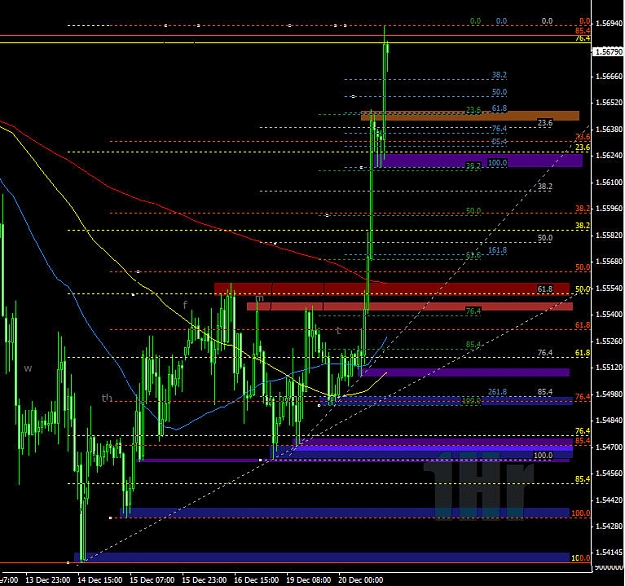Click the 1.54145 price axis label
The image size is (625, 586).
point(609,553)
